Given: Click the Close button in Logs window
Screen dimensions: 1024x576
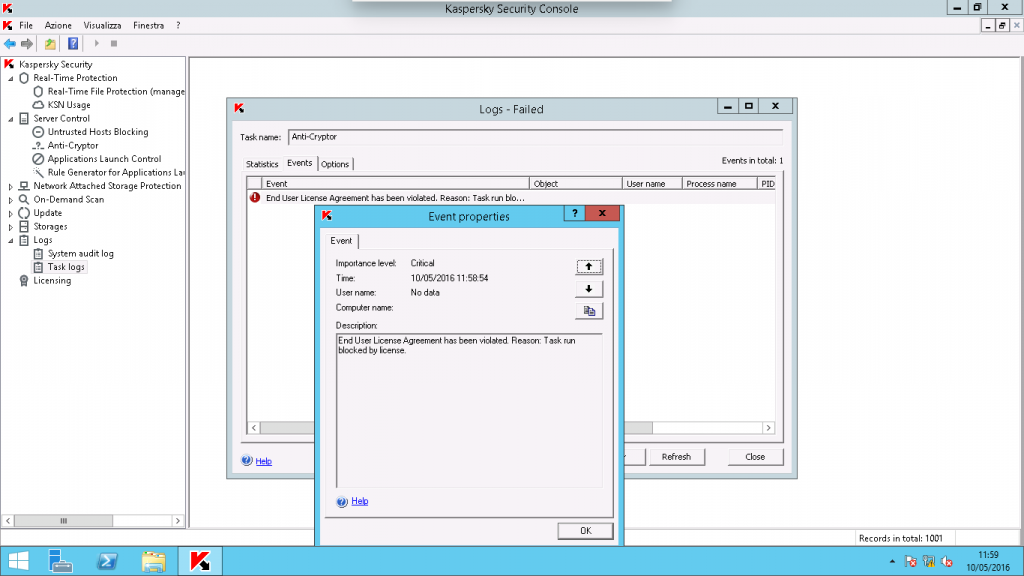Looking at the screenshot, I should (756, 457).
